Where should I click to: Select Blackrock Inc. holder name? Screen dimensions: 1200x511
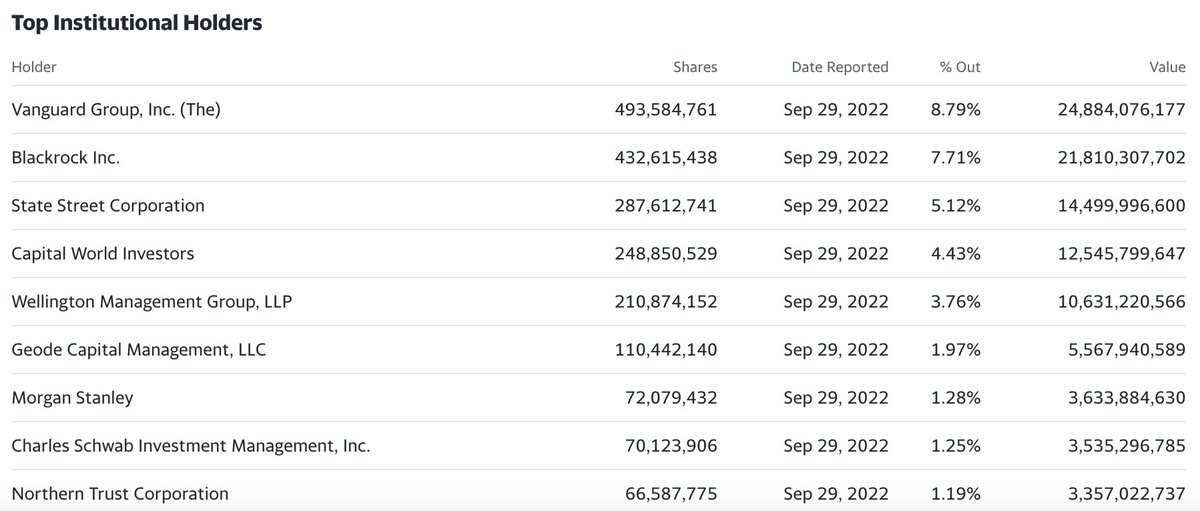[66, 158]
